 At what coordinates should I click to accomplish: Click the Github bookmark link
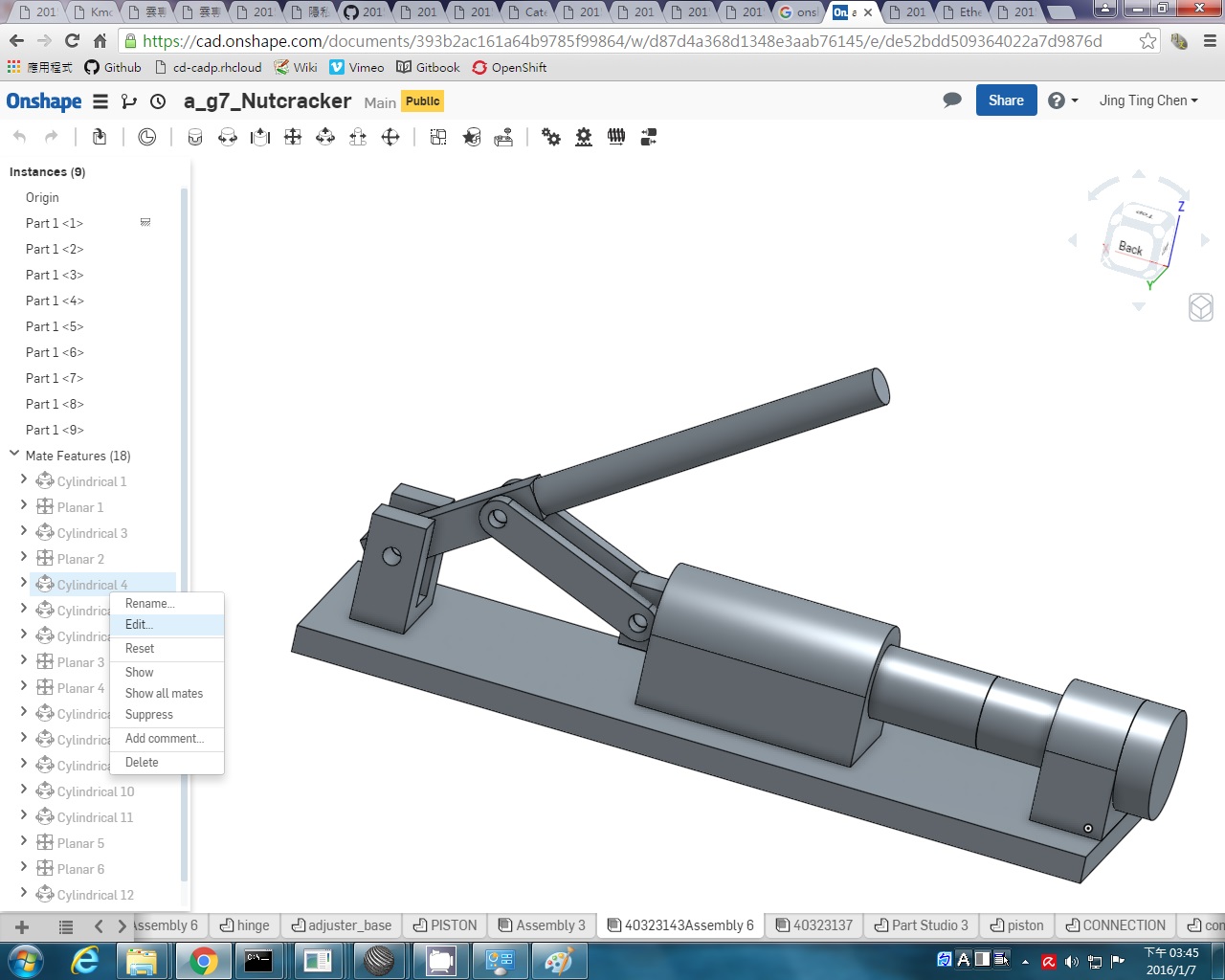(113, 67)
